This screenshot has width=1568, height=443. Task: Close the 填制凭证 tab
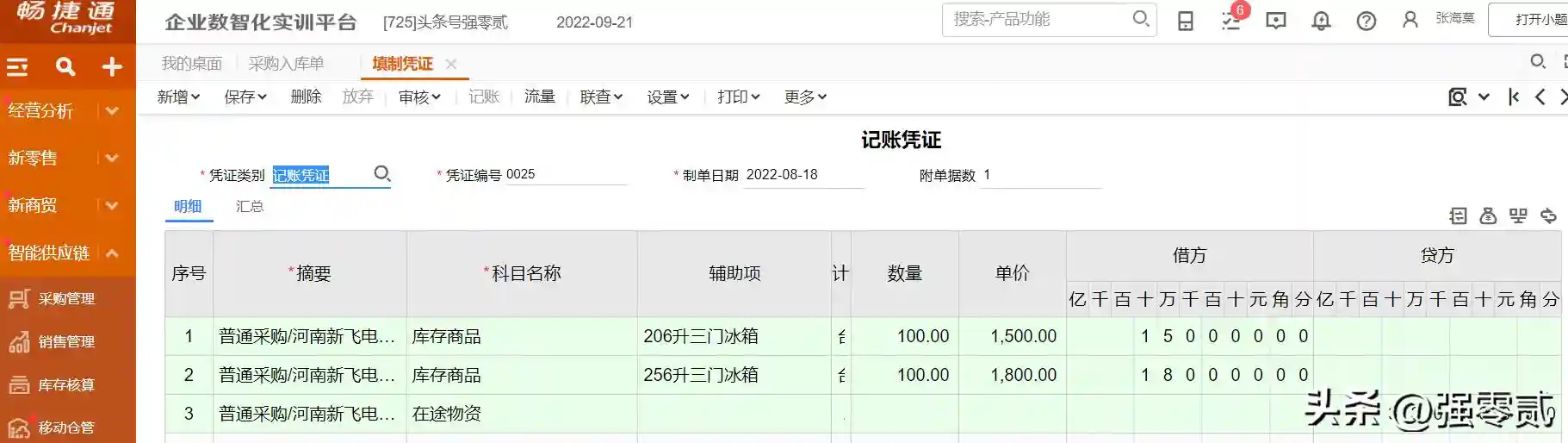click(451, 64)
